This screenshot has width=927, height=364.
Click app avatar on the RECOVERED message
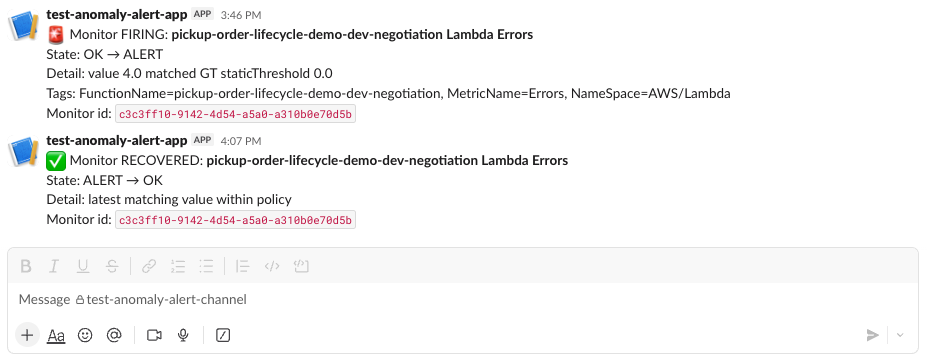23,152
